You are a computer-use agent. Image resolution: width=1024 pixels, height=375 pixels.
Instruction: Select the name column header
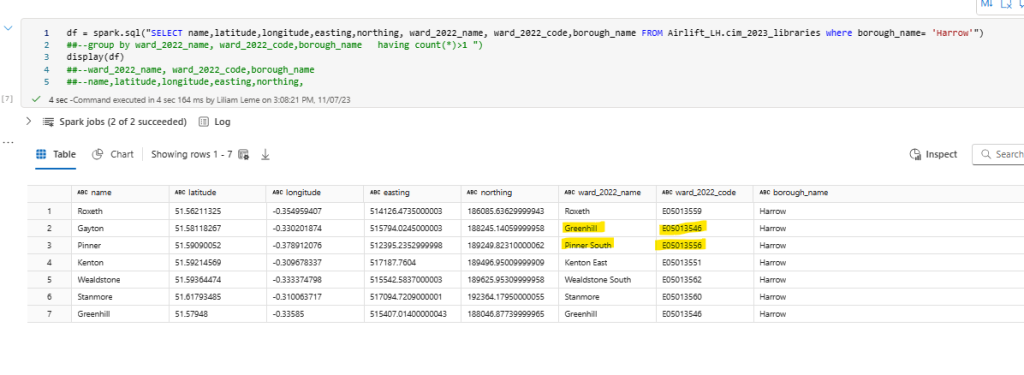click(x=120, y=193)
